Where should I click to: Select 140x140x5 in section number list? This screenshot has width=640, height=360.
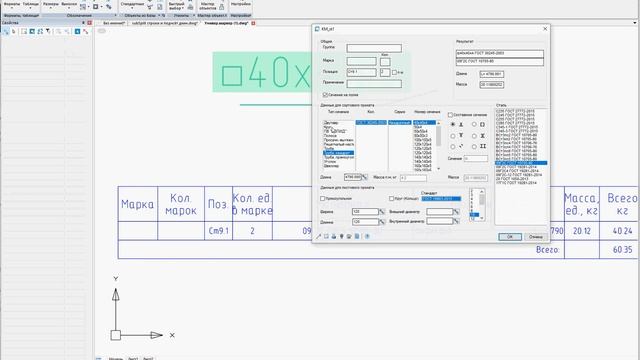coord(422,157)
